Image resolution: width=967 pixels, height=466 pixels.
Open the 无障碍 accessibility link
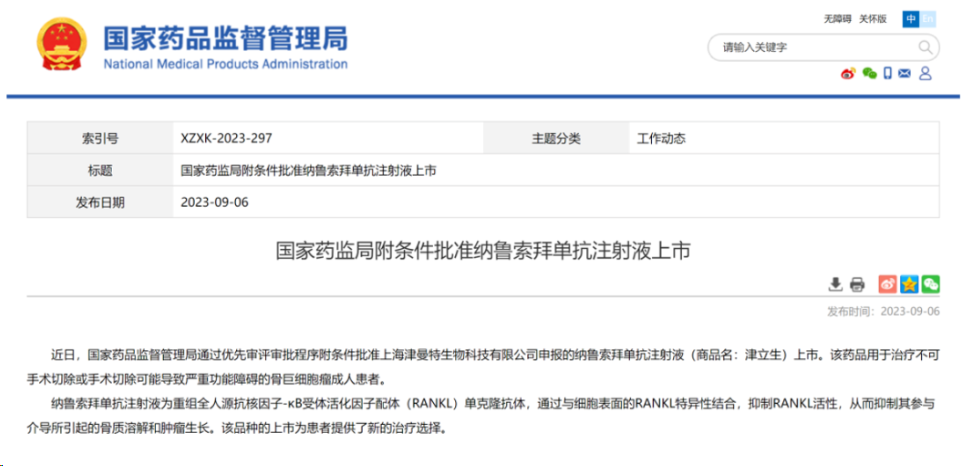pyautogui.click(x=837, y=19)
